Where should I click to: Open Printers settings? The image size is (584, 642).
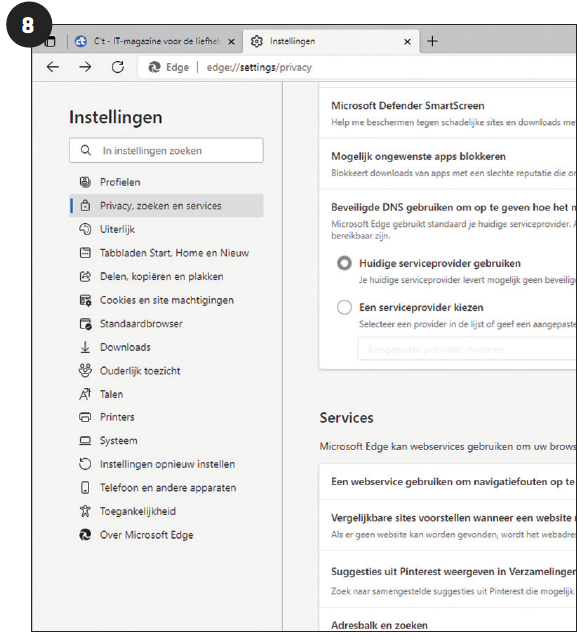[x=166, y=417]
